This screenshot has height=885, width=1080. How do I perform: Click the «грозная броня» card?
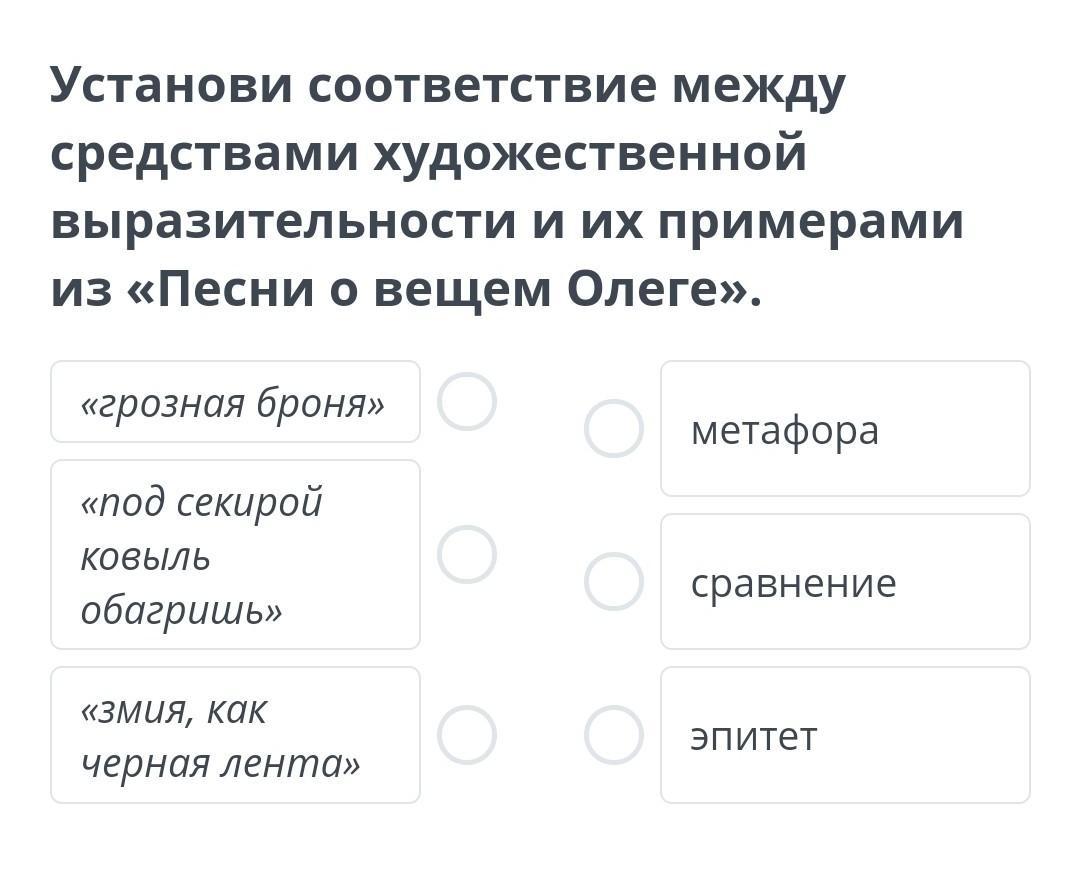coord(235,402)
